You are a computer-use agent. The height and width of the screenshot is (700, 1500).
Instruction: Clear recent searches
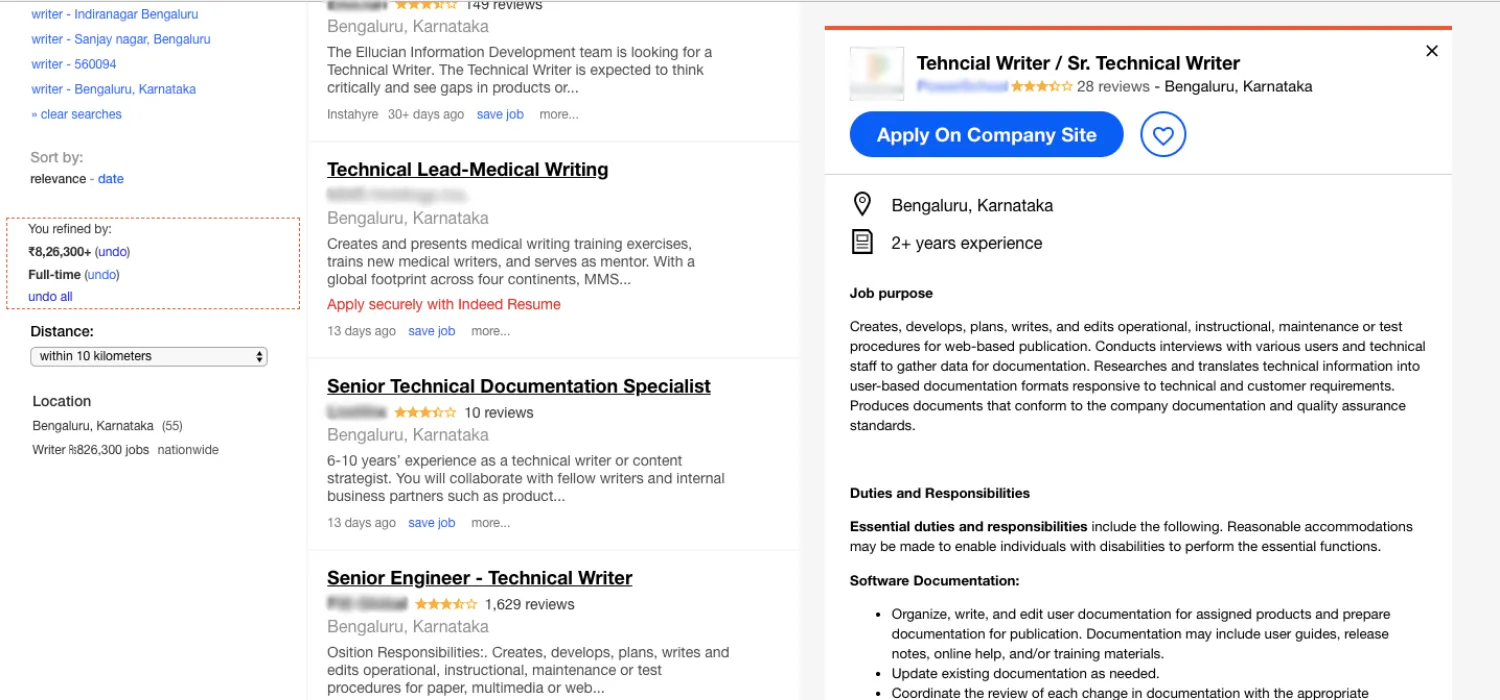click(x=78, y=114)
